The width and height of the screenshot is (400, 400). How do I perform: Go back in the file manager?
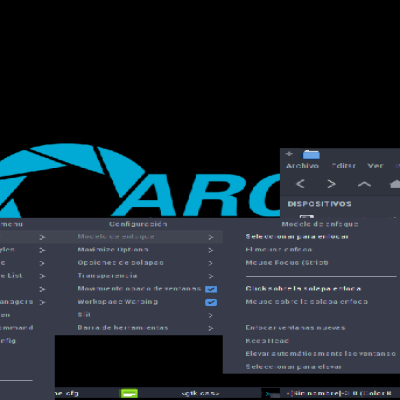click(300, 184)
